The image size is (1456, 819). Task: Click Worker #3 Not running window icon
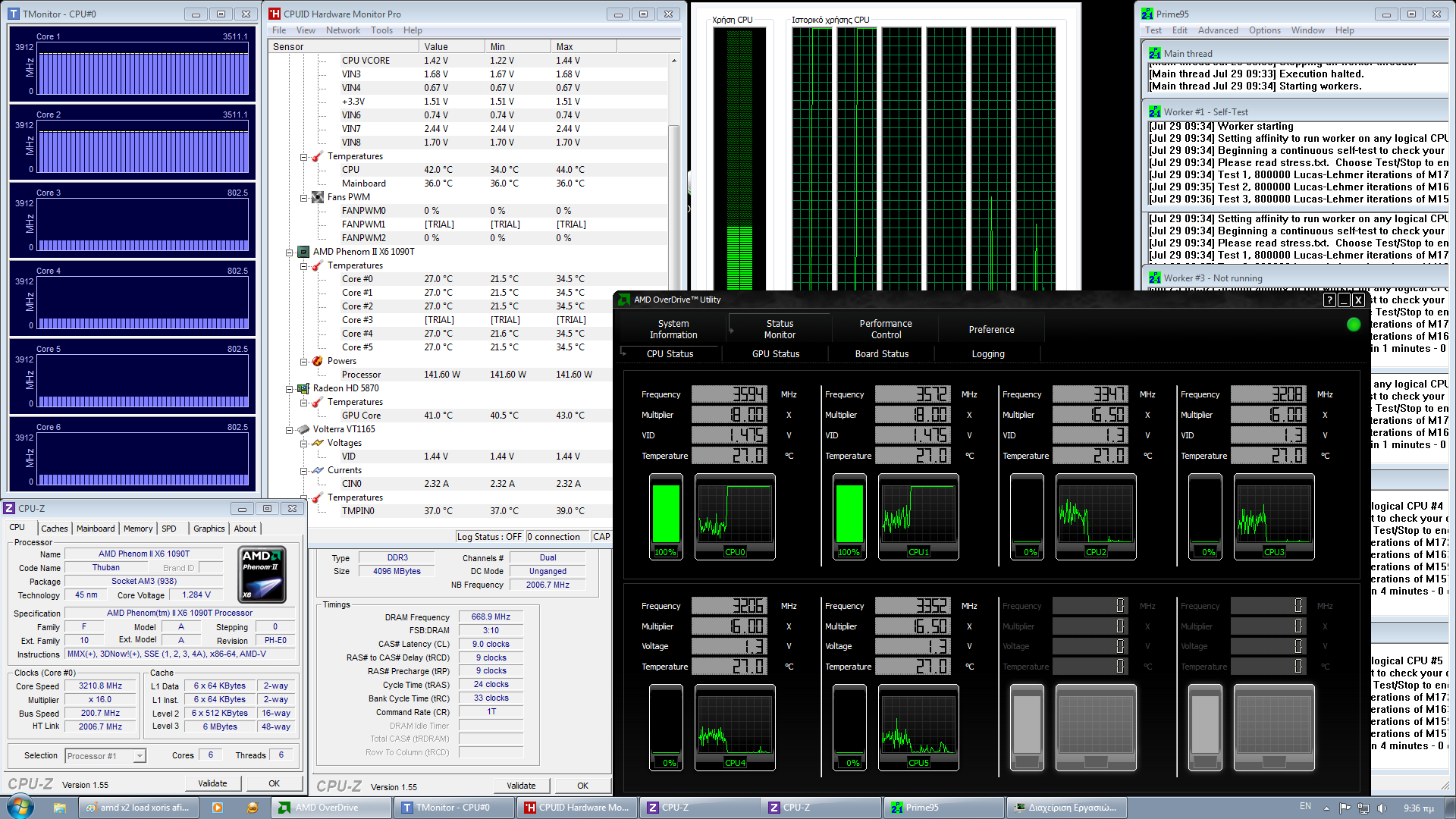click(x=1155, y=278)
